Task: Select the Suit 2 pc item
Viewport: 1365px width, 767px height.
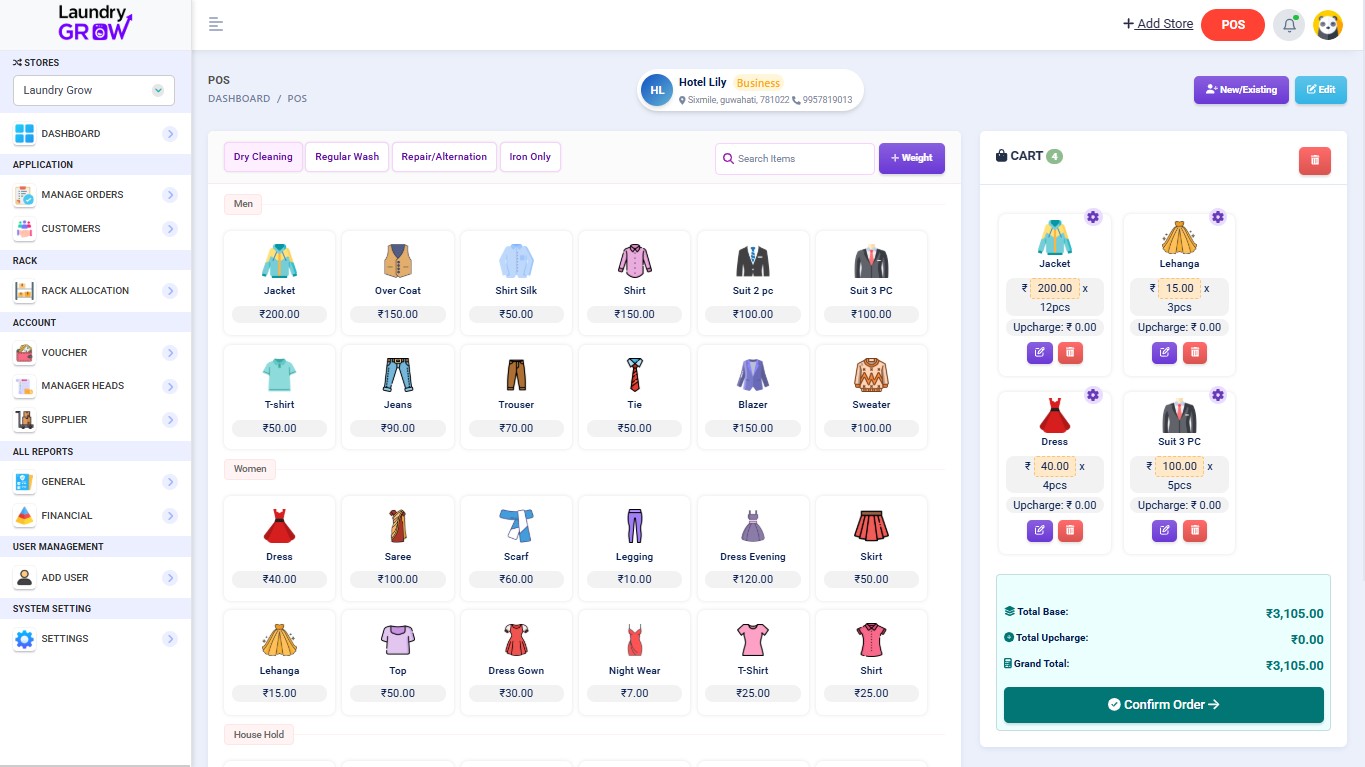Action: coord(753,283)
